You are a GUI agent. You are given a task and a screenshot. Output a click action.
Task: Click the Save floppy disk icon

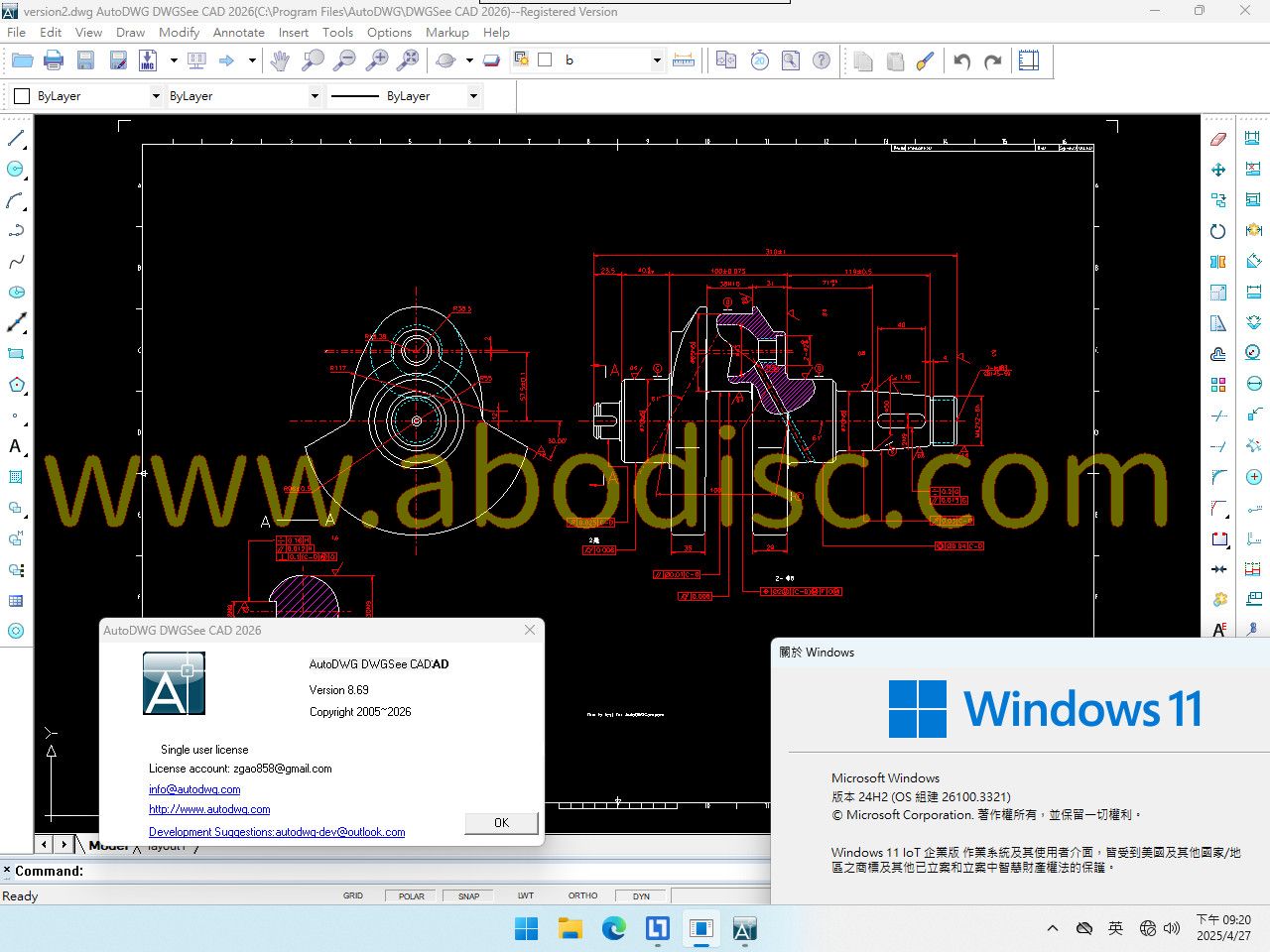(x=85, y=60)
